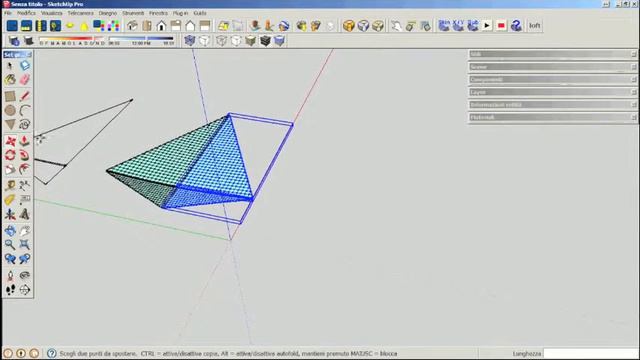Select the 3D Text tool
Viewport: 640px width, 360px height.
point(24,214)
